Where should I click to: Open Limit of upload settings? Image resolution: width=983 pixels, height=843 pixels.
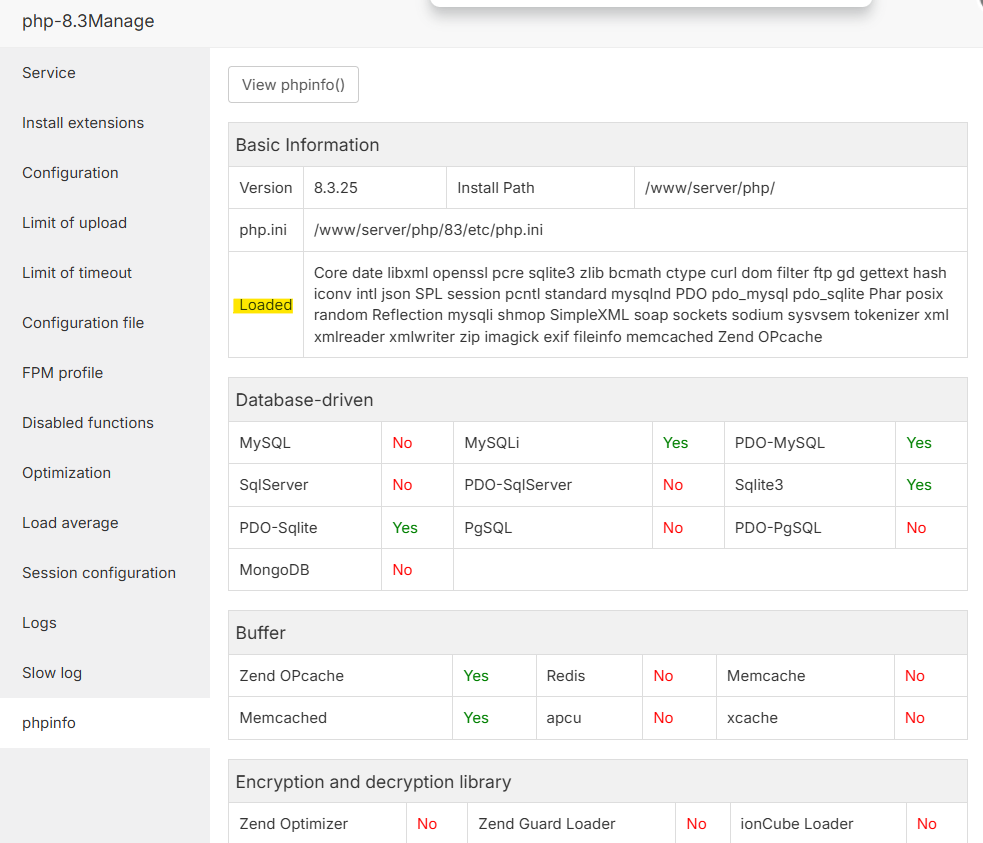74,223
